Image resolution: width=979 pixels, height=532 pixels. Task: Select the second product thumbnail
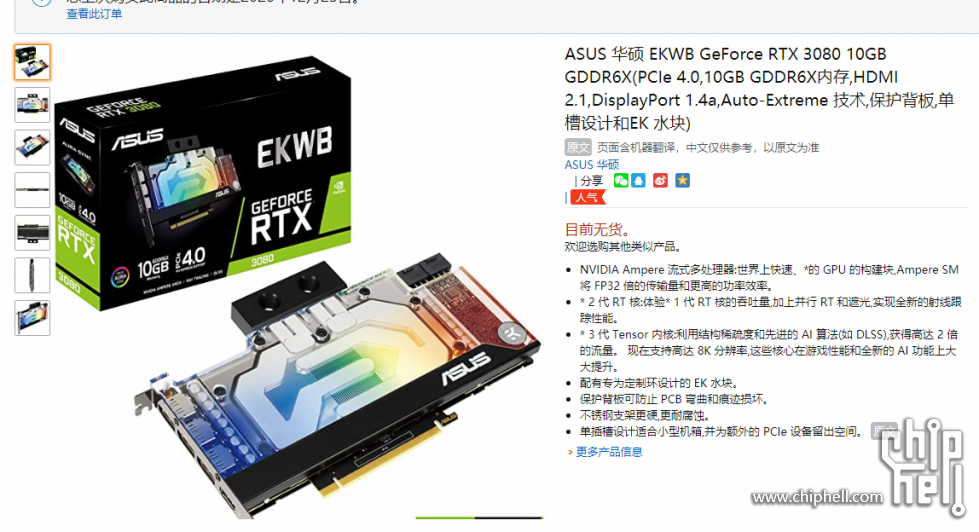click(32, 105)
